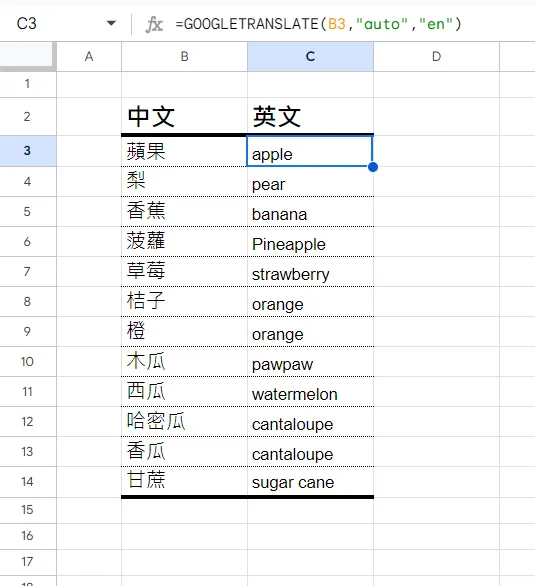Screen dimensions: 535x586
Task: Select row 5 header
Action: click(x=28, y=212)
